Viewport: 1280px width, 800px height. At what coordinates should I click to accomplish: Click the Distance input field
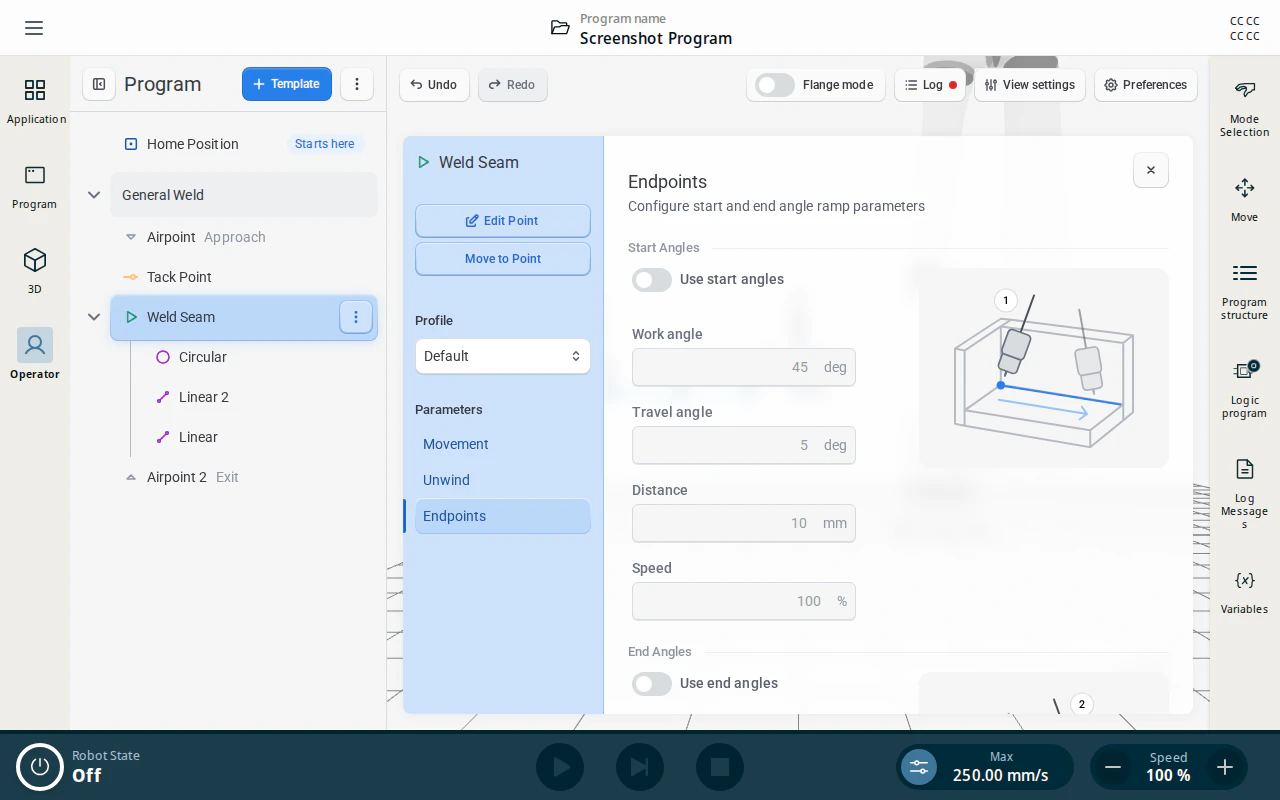pyautogui.click(x=744, y=523)
